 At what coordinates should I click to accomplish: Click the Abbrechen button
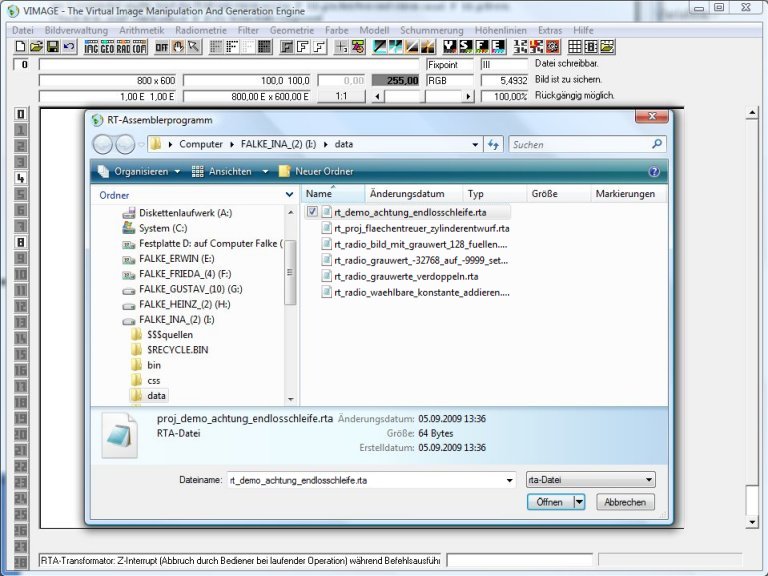(627, 502)
